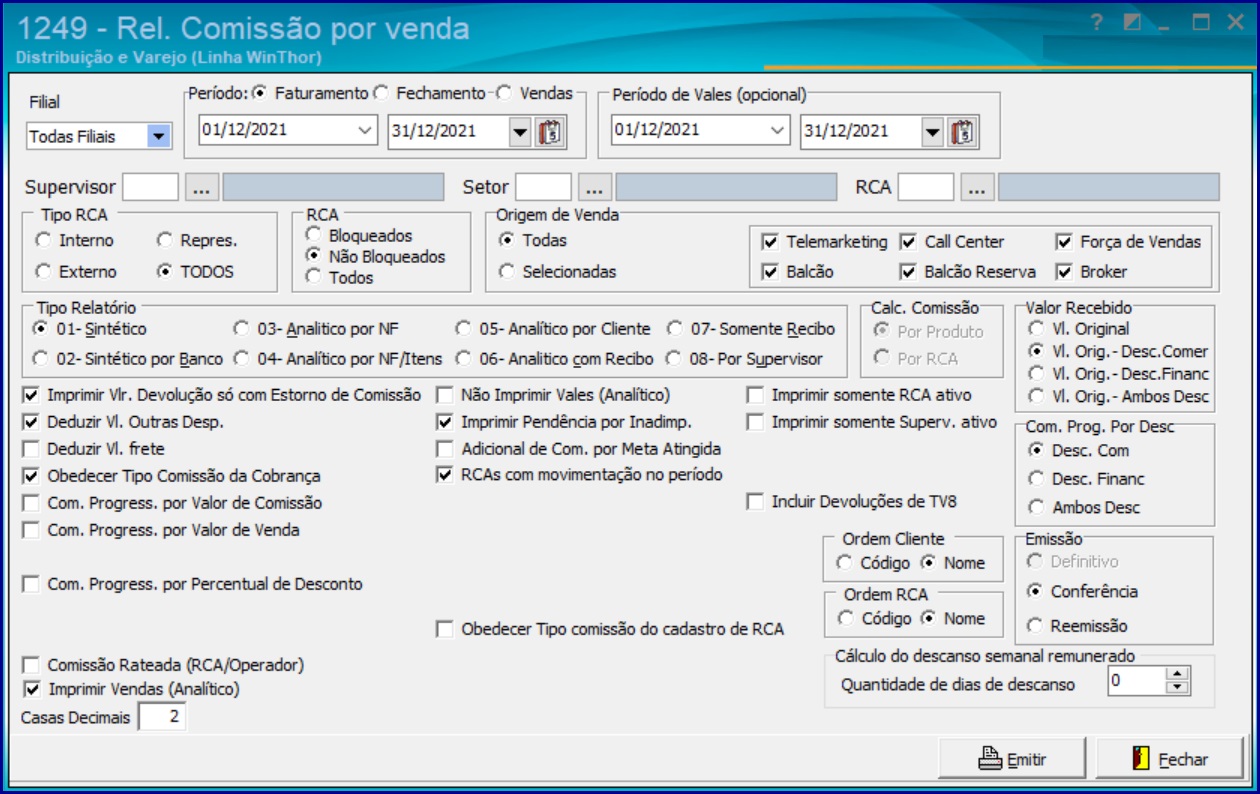This screenshot has width=1260, height=794.
Task: Enable Imprimir somente RCA ativo
Action: pyautogui.click(x=859, y=395)
